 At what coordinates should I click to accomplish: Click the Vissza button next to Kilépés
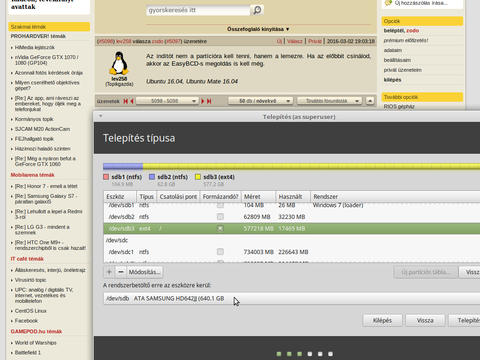pyautogui.click(x=425, y=320)
